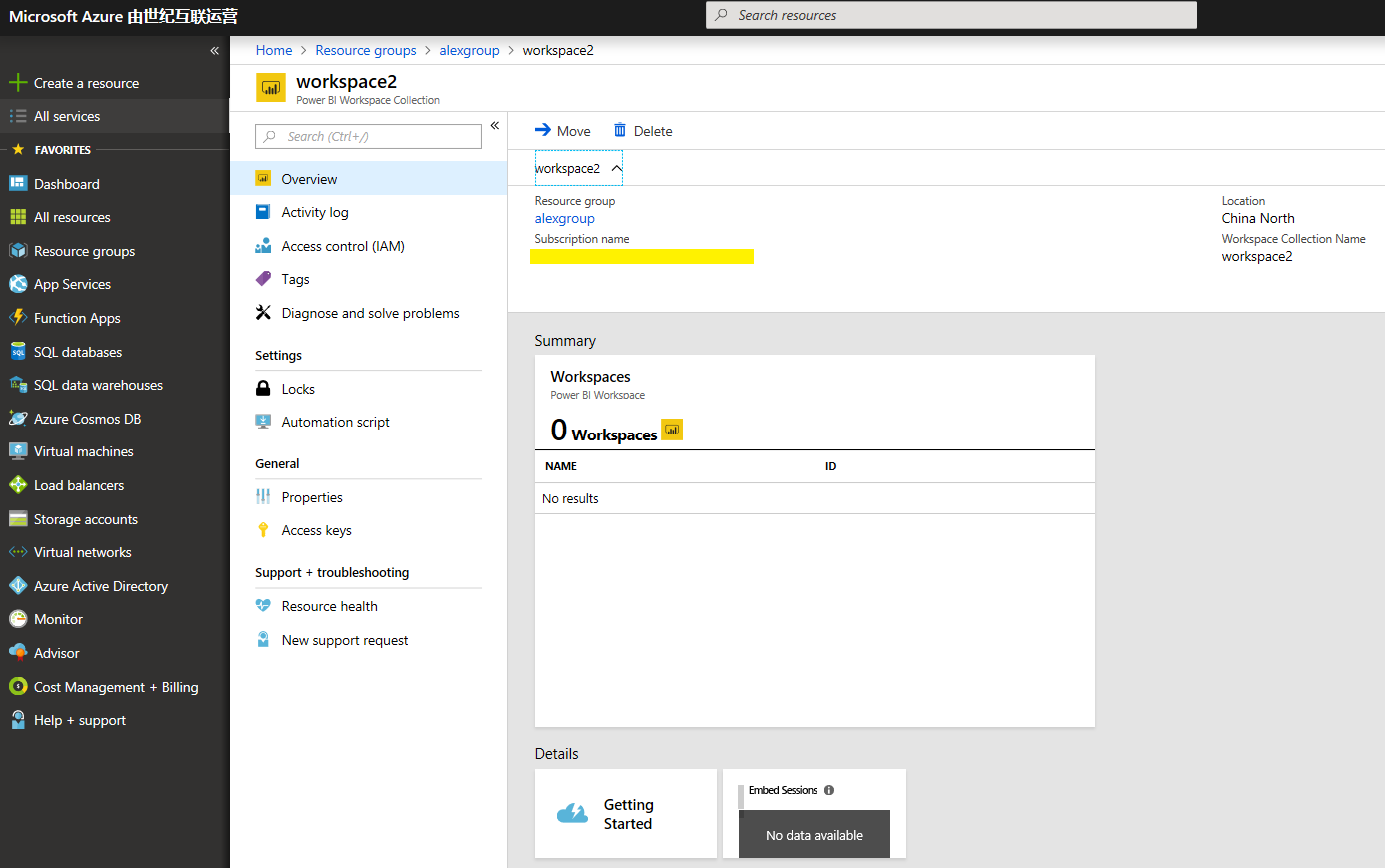The width and height of the screenshot is (1385, 868).
Task: Open the alexgroup breadcrumb link
Action: pyautogui.click(x=469, y=50)
